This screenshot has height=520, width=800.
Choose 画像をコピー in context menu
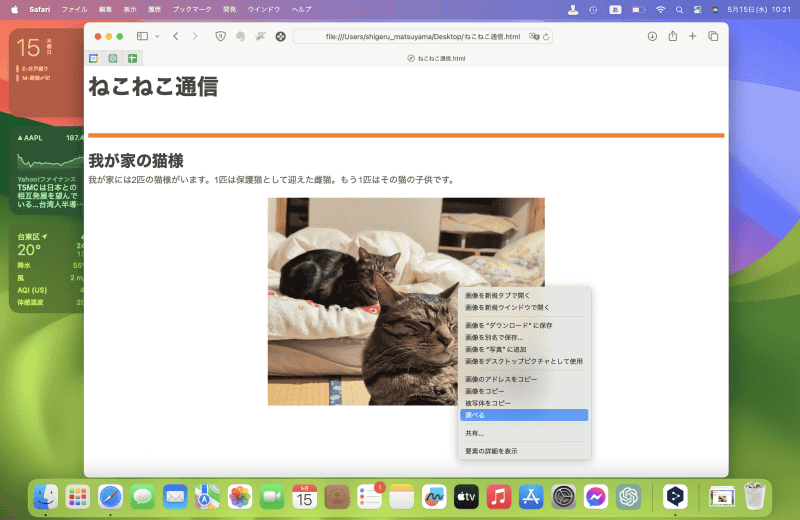coord(524,391)
